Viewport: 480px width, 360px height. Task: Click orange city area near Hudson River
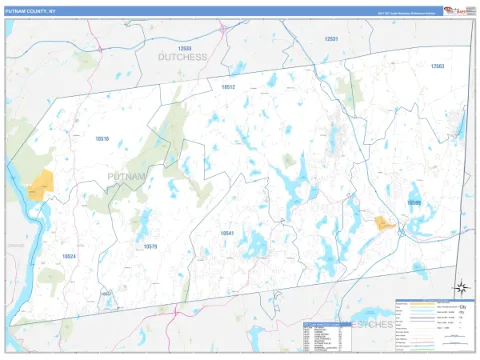41,186
